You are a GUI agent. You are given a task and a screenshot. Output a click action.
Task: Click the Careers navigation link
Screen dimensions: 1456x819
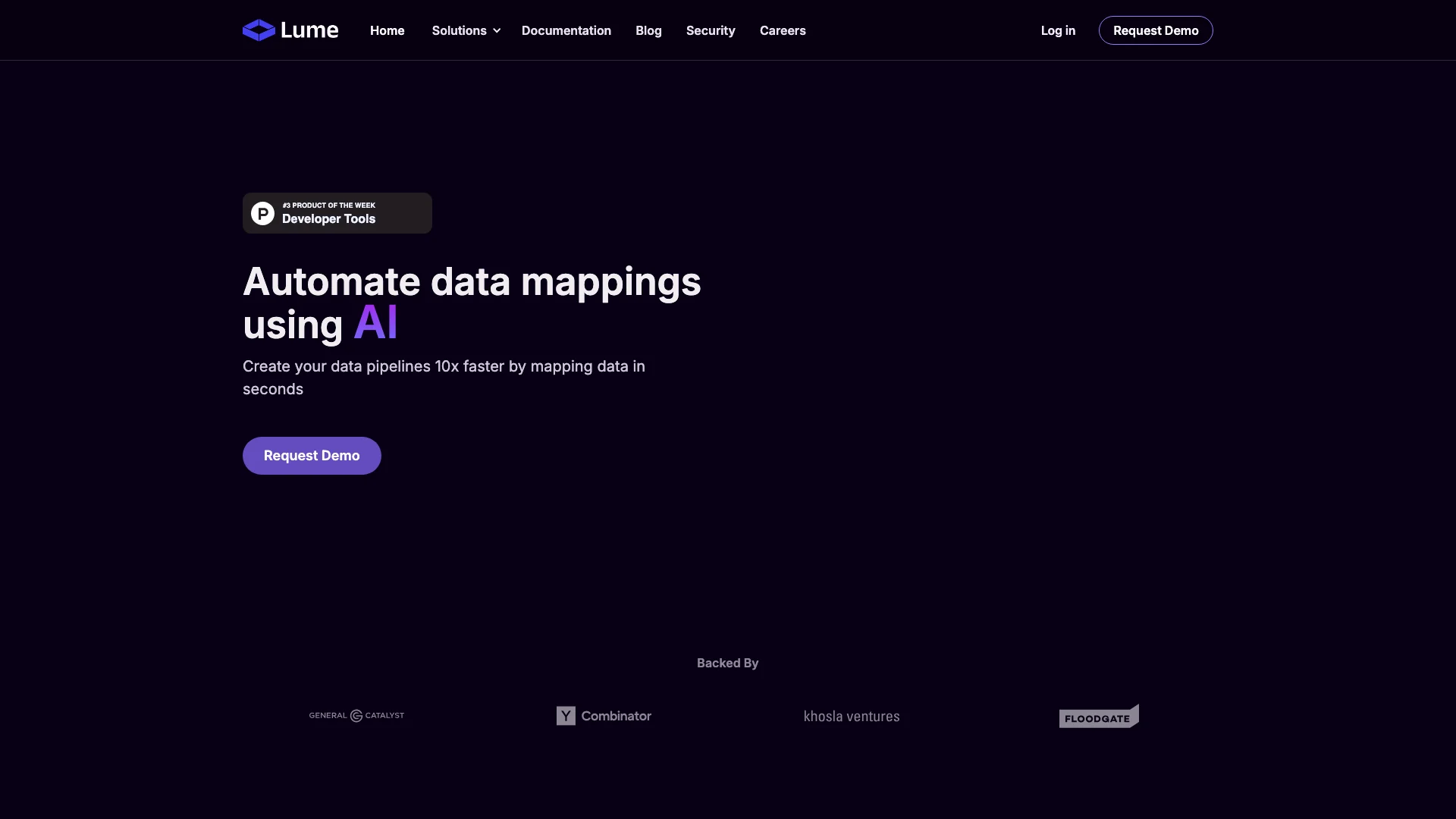(x=783, y=30)
